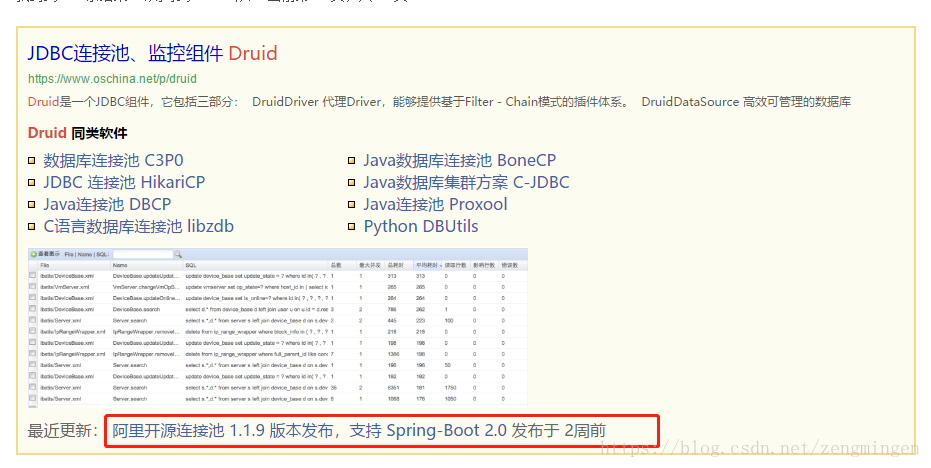Click the Druid monitoring table screenshot image
The width and height of the screenshot is (931, 468).
click(x=278, y=328)
